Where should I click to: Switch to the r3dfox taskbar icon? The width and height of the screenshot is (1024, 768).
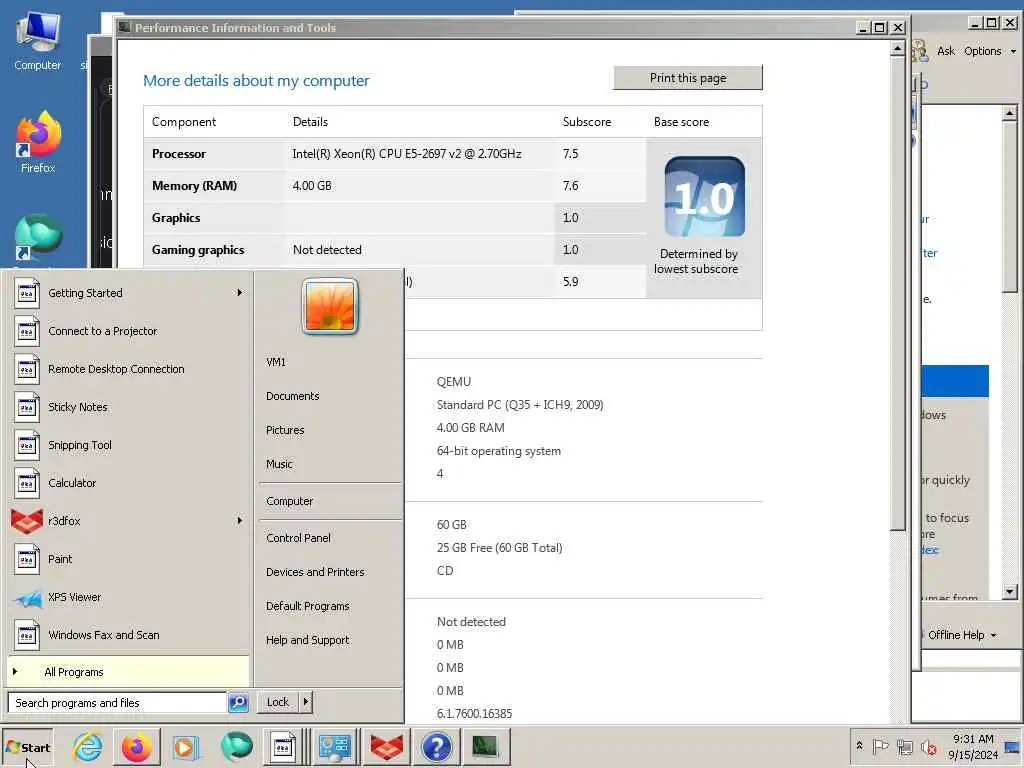click(x=387, y=746)
